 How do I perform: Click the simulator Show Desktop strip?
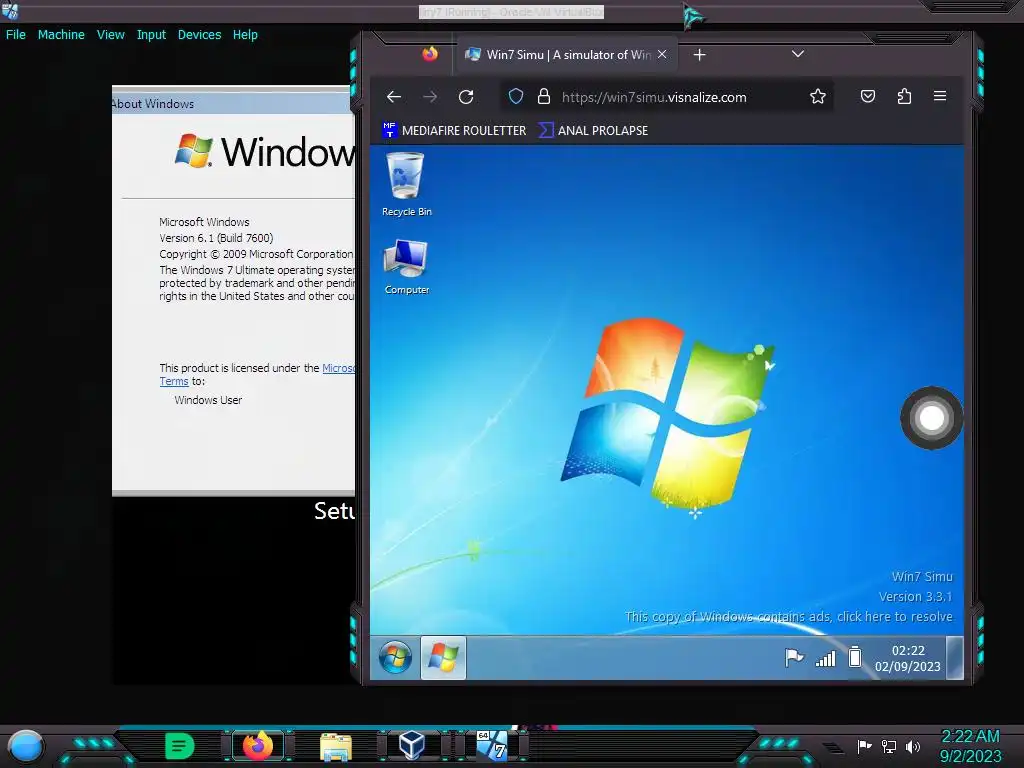pos(955,658)
